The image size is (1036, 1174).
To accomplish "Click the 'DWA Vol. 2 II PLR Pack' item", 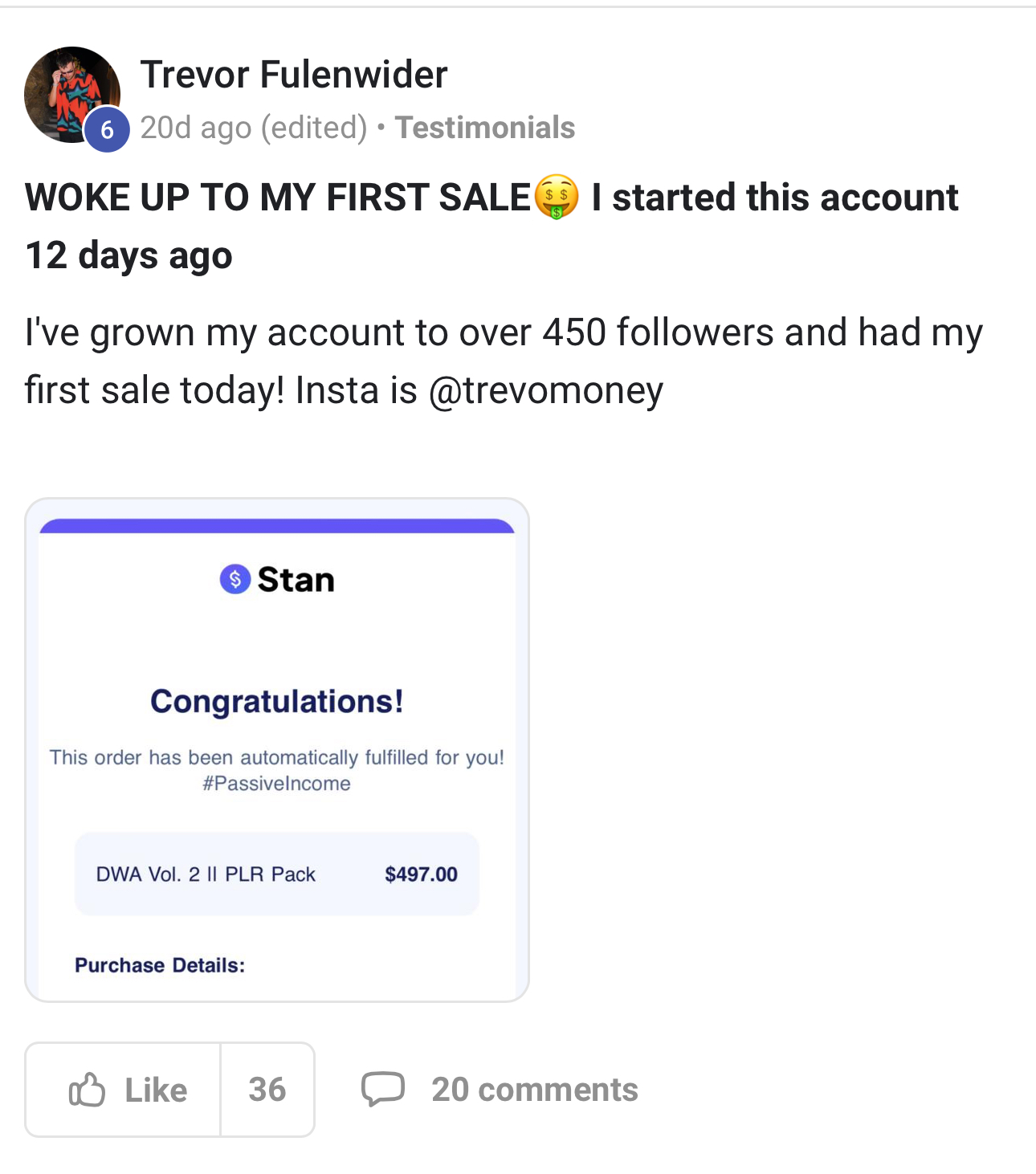I will tap(206, 874).
